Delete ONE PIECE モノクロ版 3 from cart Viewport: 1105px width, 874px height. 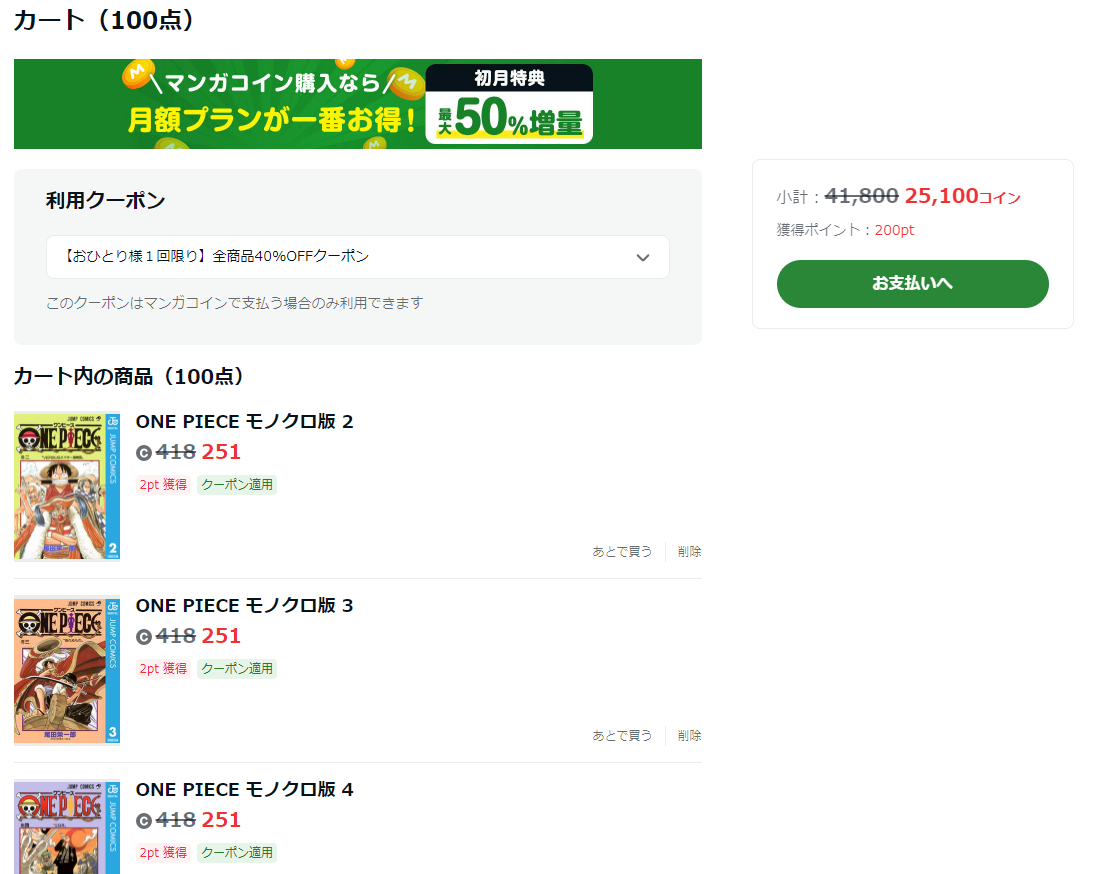[x=689, y=735]
